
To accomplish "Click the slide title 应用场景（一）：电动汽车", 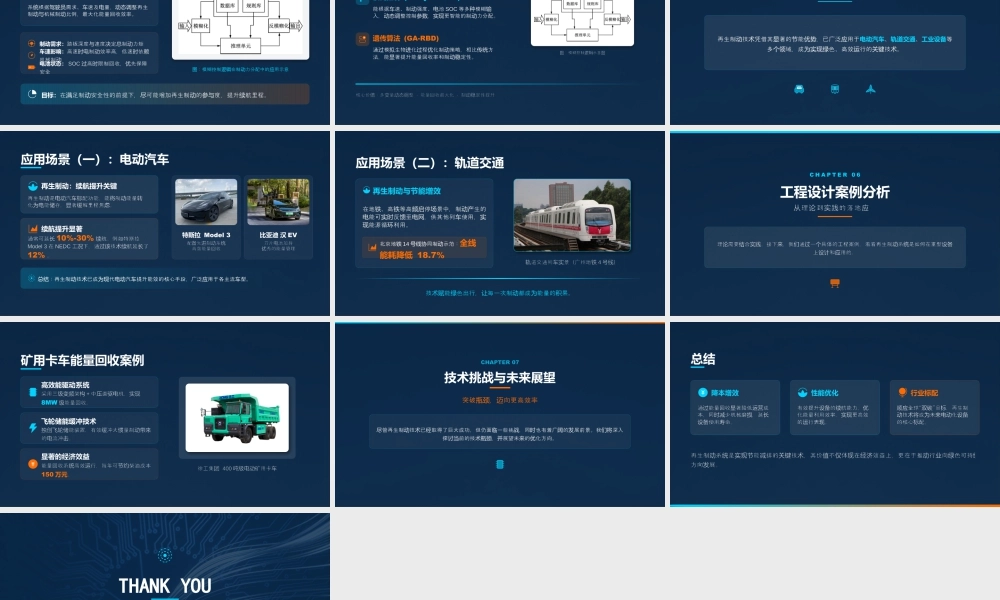I will (x=95, y=159).
